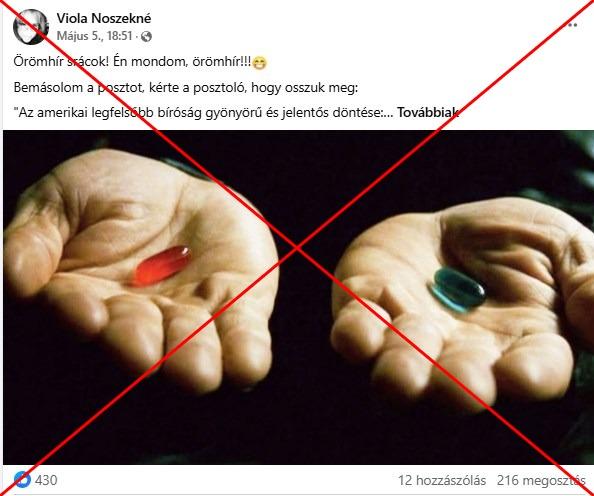Image resolution: width=594 pixels, height=496 pixels.
Task: Click the red pill in the photo
Action: (162, 265)
